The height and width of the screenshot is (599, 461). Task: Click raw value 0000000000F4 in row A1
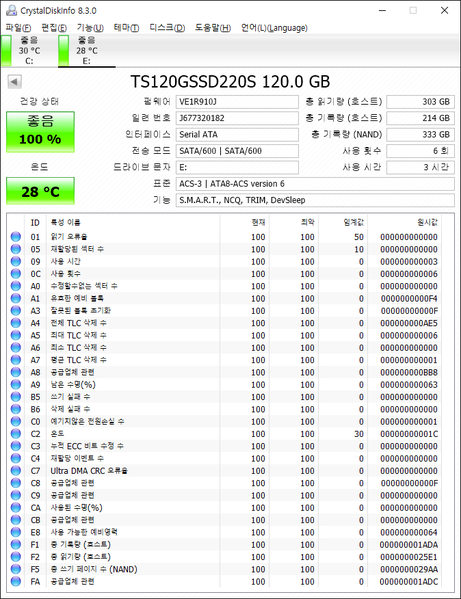pos(409,298)
